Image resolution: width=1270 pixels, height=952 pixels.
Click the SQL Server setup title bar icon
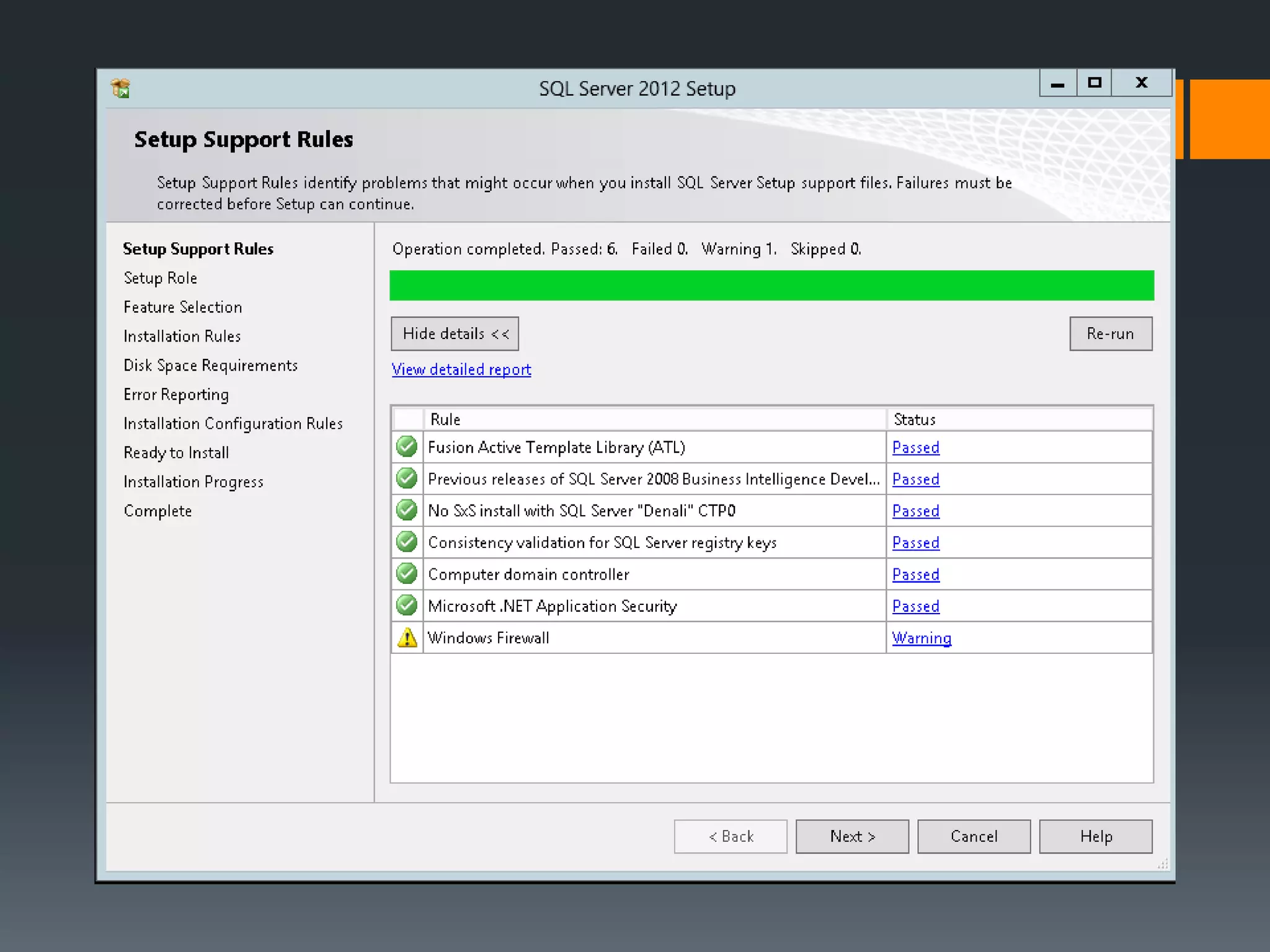coord(120,89)
